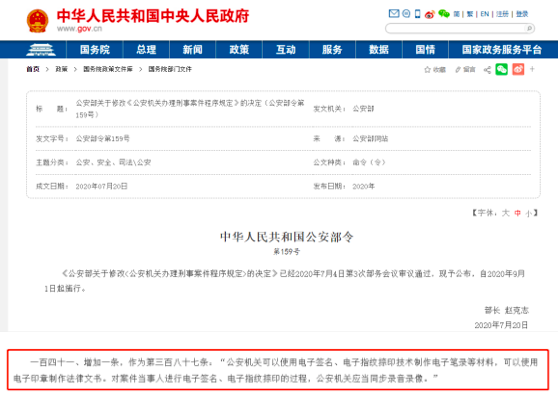
Task: Click the 首页 breadcrumb link
Action: 33,69
